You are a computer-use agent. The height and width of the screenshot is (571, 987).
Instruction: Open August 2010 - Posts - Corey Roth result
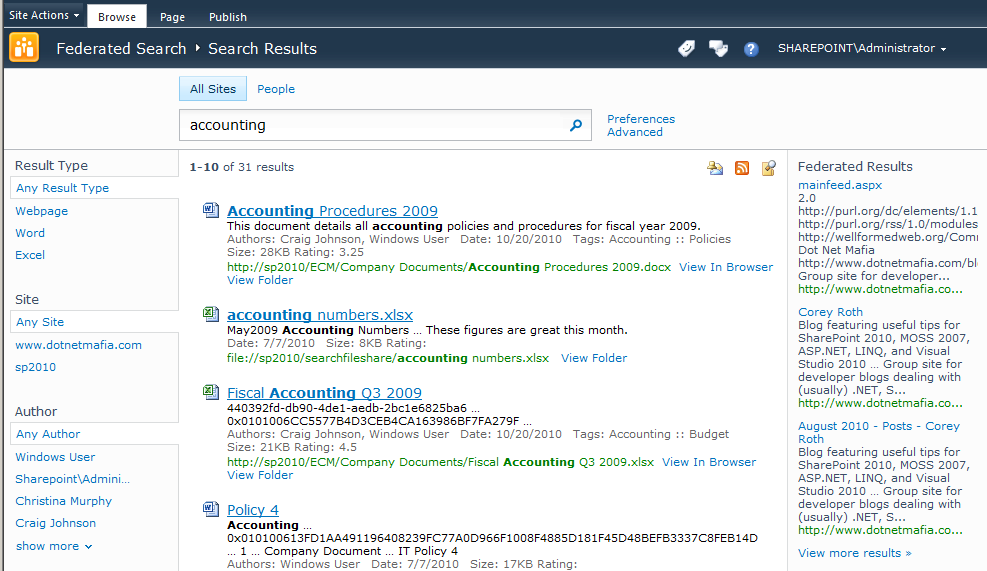(x=879, y=432)
